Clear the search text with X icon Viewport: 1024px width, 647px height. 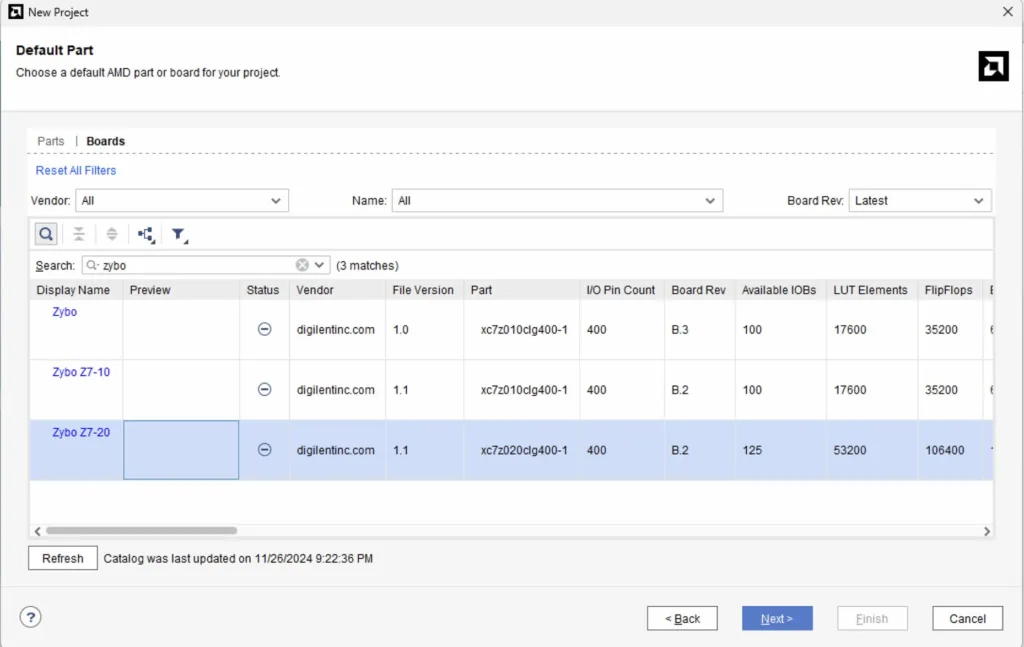point(302,265)
